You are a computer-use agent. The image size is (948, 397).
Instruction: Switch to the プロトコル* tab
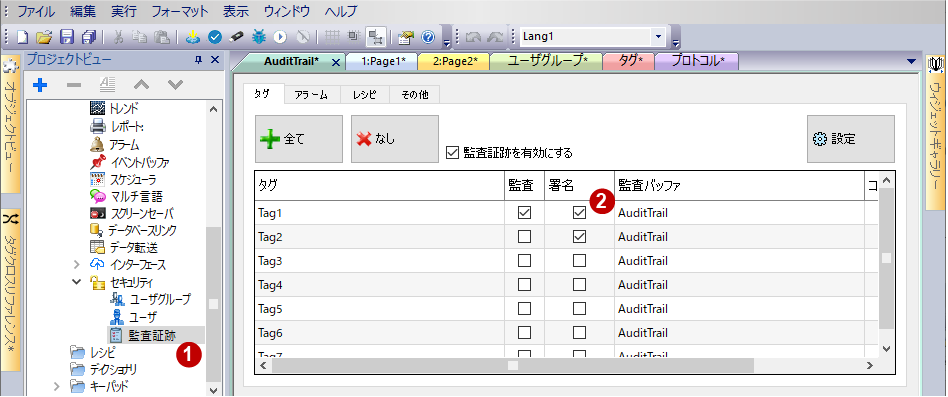click(x=698, y=62)
